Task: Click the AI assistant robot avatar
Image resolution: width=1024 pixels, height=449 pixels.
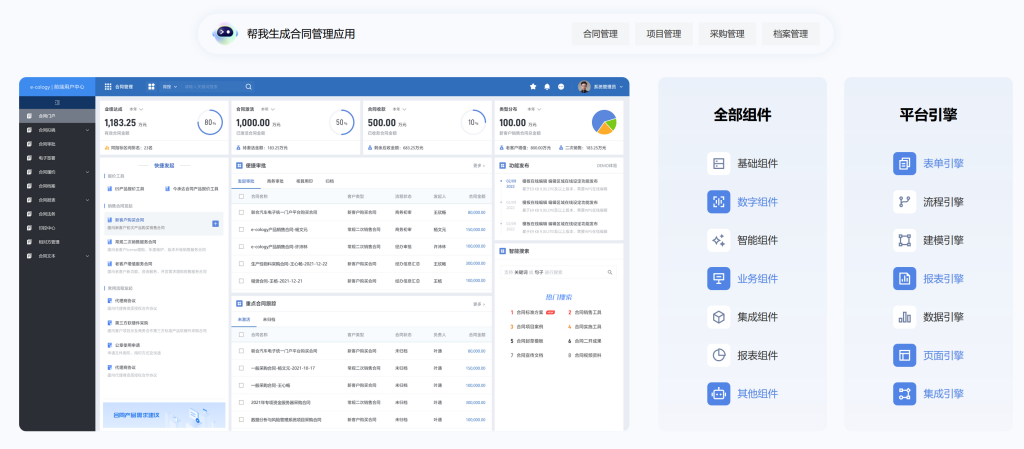Action: [x=225, y=34]
